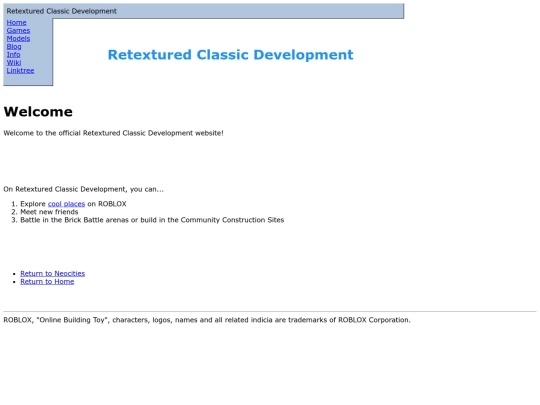Click 'Return to Neocities' link

pyautogui.click(x=52, y=273)
